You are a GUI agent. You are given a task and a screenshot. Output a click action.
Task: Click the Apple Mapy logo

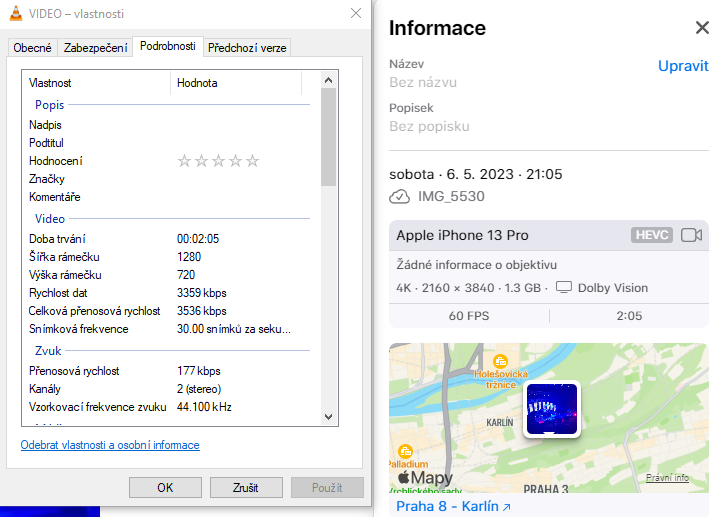(x=425, y=478)
